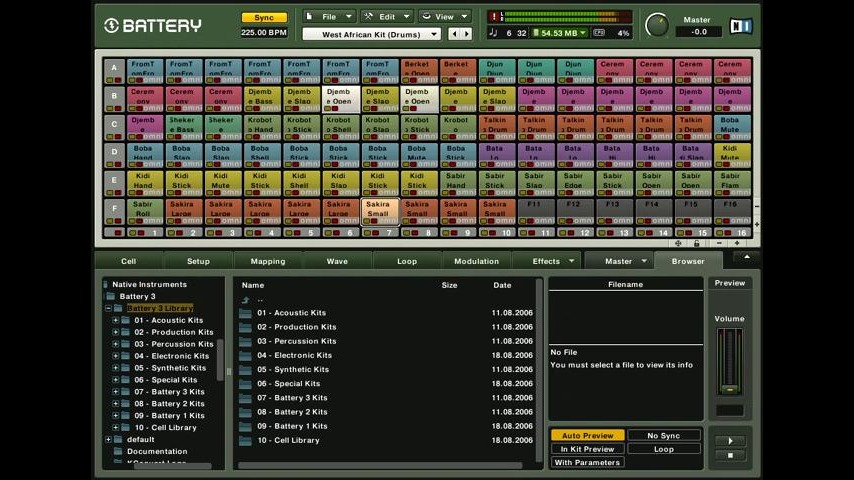Sort the file list by Name
This screenshot has width=854, height=480.
[x=253, y=285]
